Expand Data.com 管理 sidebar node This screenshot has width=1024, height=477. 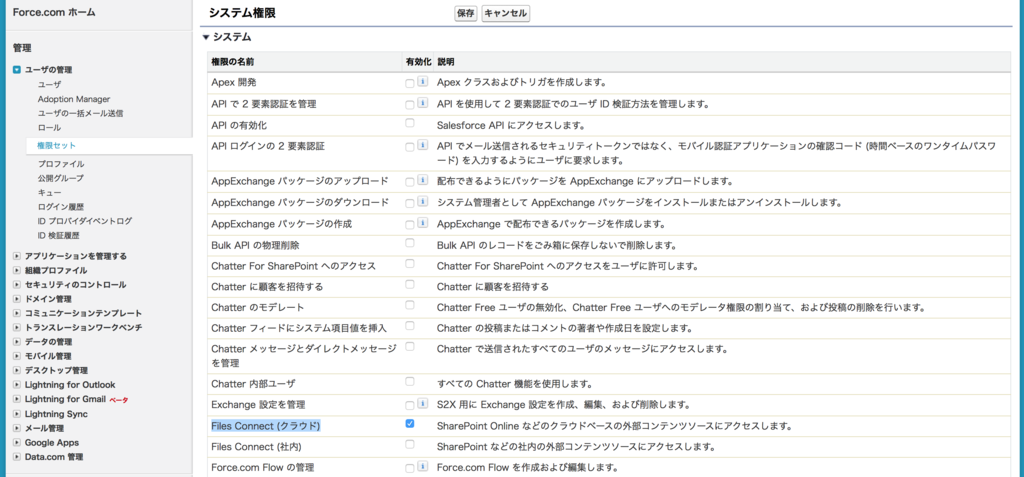tap(17, 457)
